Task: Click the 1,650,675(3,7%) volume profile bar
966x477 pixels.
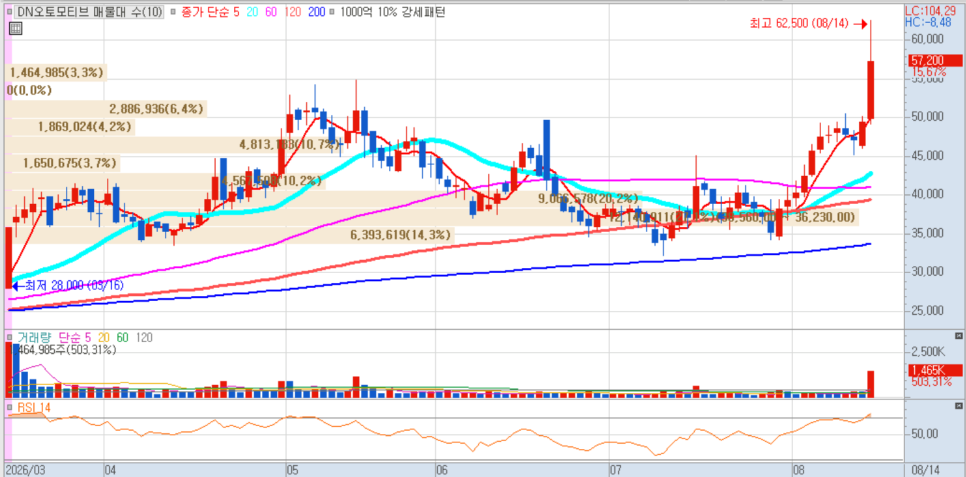Action: [x=63, y=163]
